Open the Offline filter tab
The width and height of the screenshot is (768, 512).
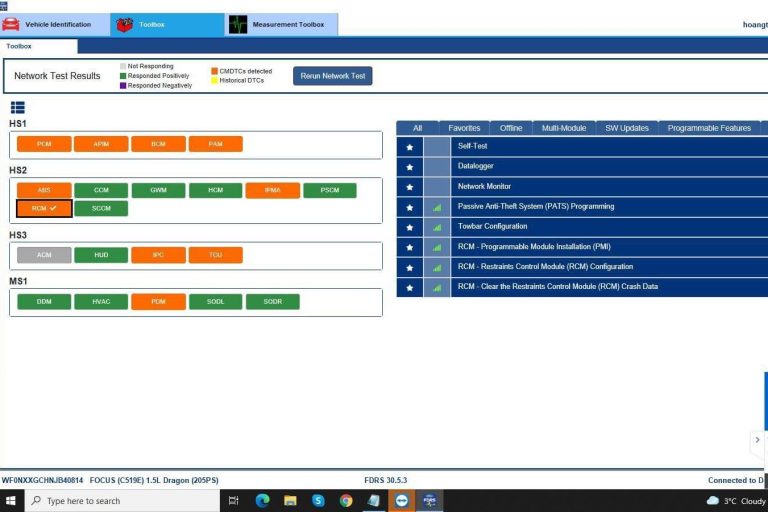pyautogui.click(x=511, y=128)
